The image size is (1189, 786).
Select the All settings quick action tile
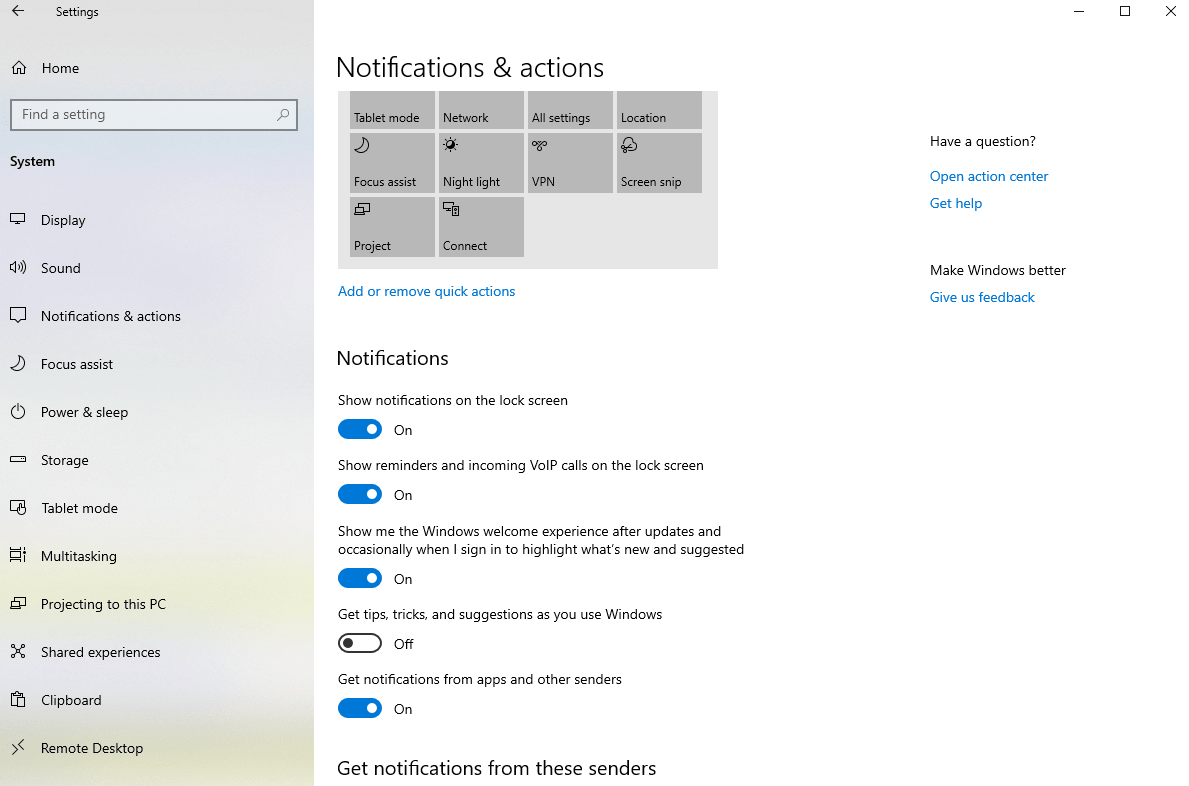570,110
